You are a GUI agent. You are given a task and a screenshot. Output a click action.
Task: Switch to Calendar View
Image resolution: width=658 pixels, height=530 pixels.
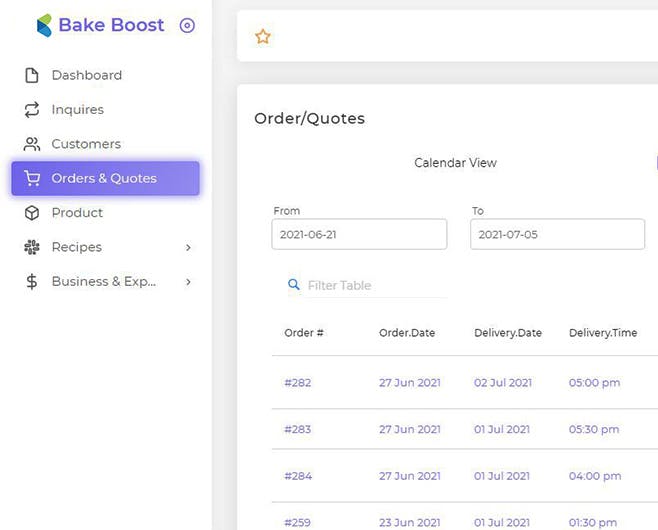(455, 163)
